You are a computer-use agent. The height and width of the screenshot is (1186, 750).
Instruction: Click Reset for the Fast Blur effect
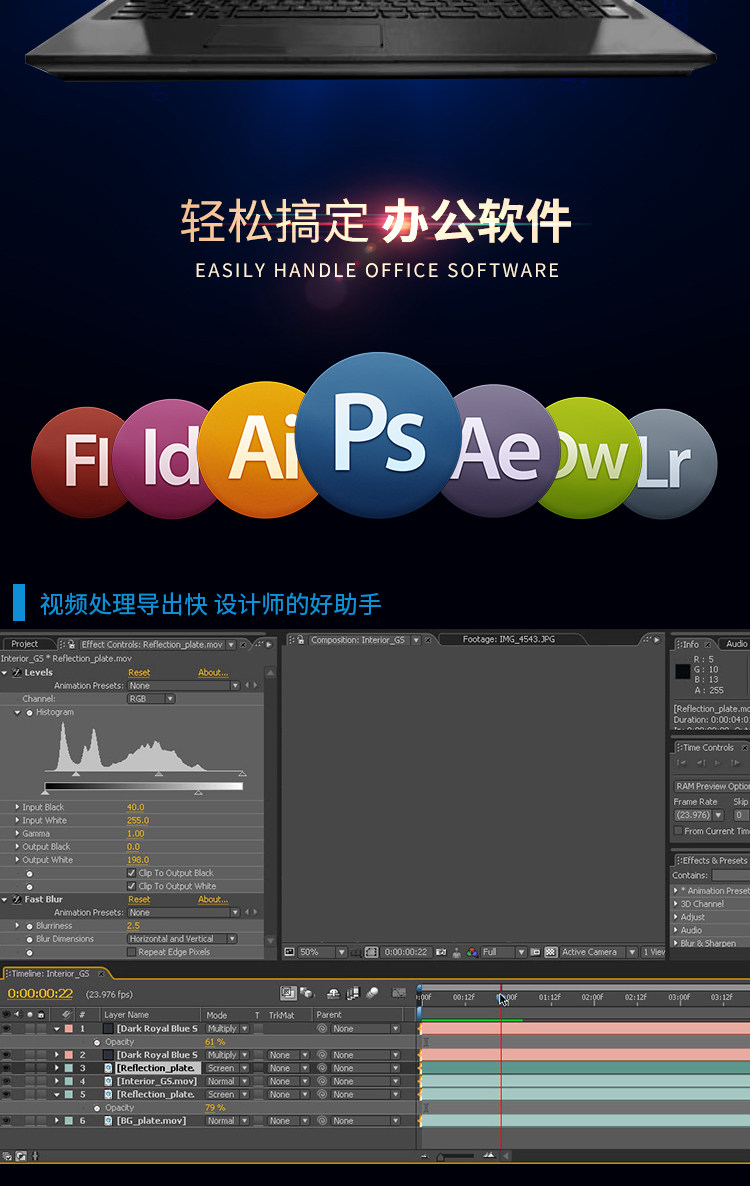coord(139,899)
